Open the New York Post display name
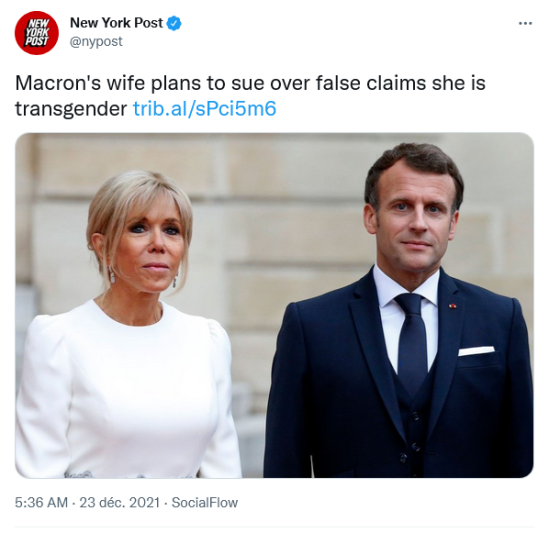 [116, 23]
